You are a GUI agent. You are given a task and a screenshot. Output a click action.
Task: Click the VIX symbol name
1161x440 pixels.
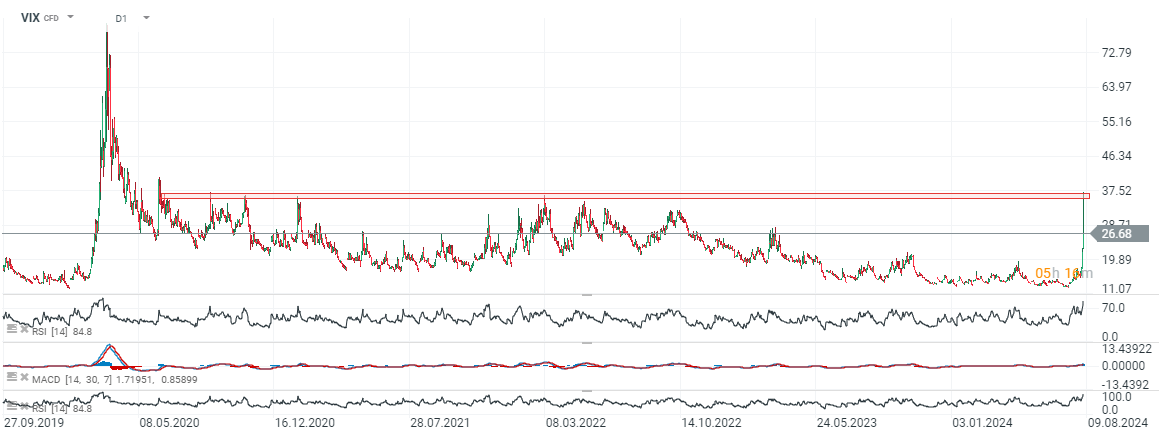click(x=31, y=18)
